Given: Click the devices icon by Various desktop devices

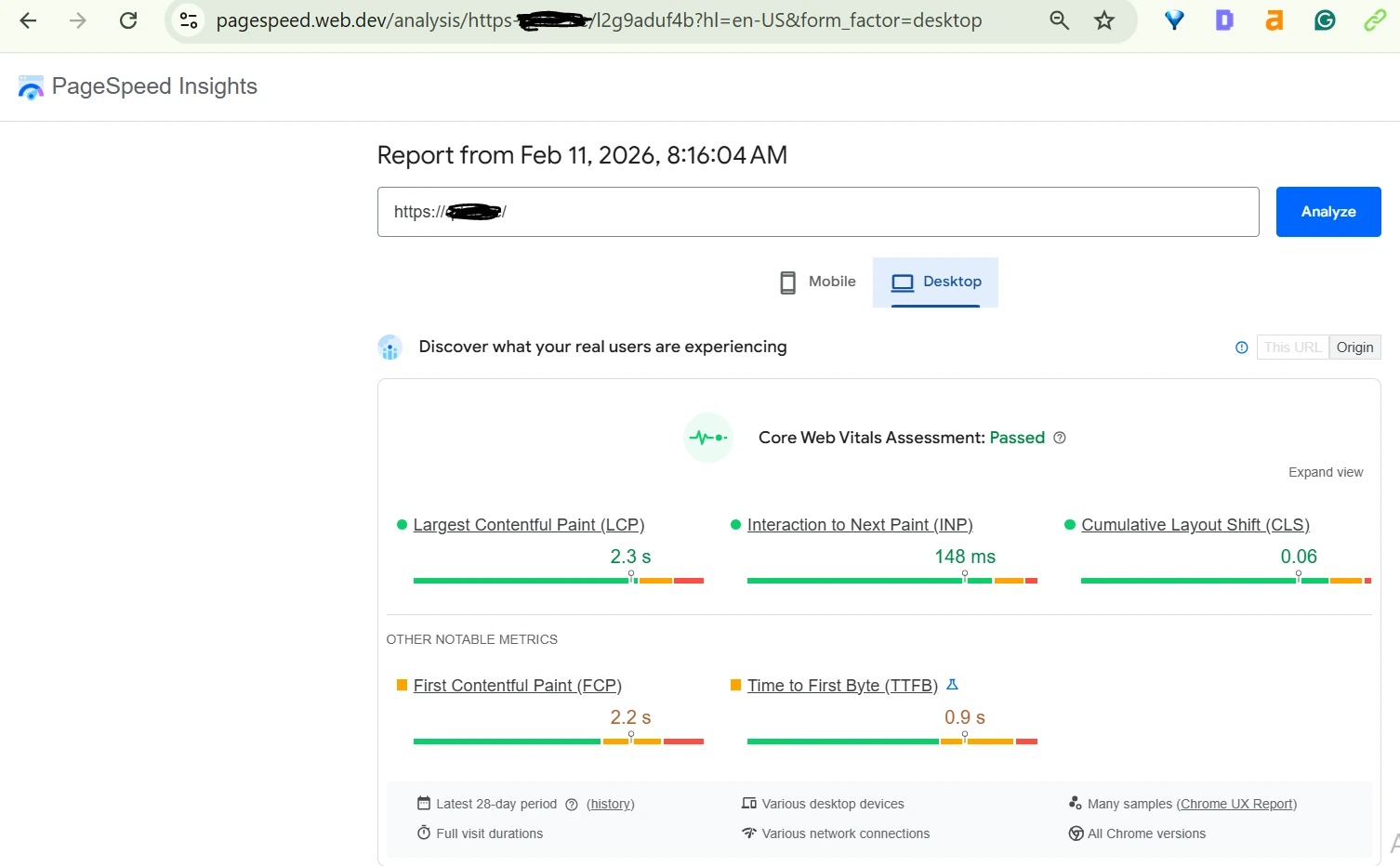Looking at the screenshot, I should coord(749,804).
